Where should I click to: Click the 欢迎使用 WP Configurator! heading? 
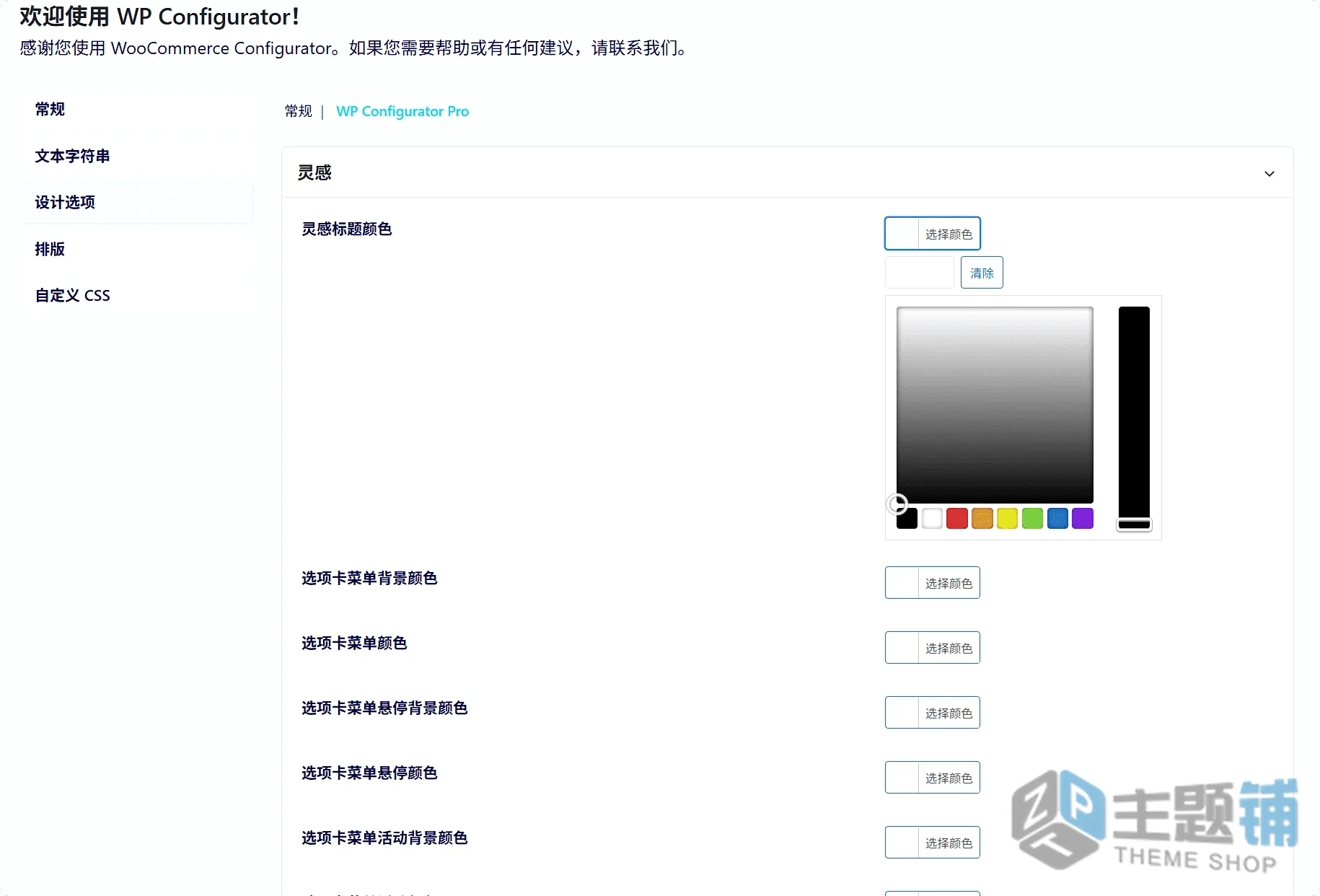159,17
